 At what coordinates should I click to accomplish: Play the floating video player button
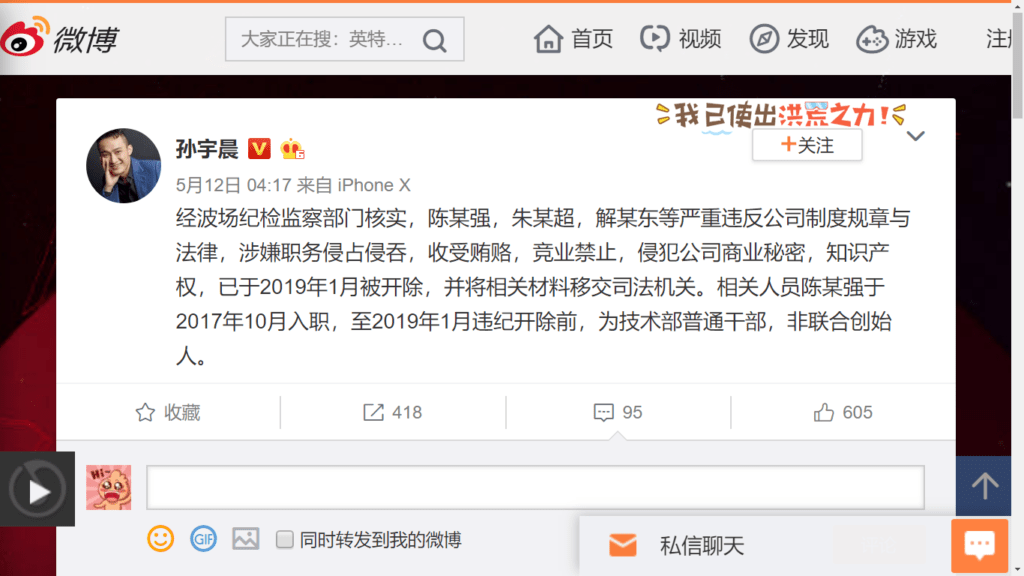pos(37,489)
